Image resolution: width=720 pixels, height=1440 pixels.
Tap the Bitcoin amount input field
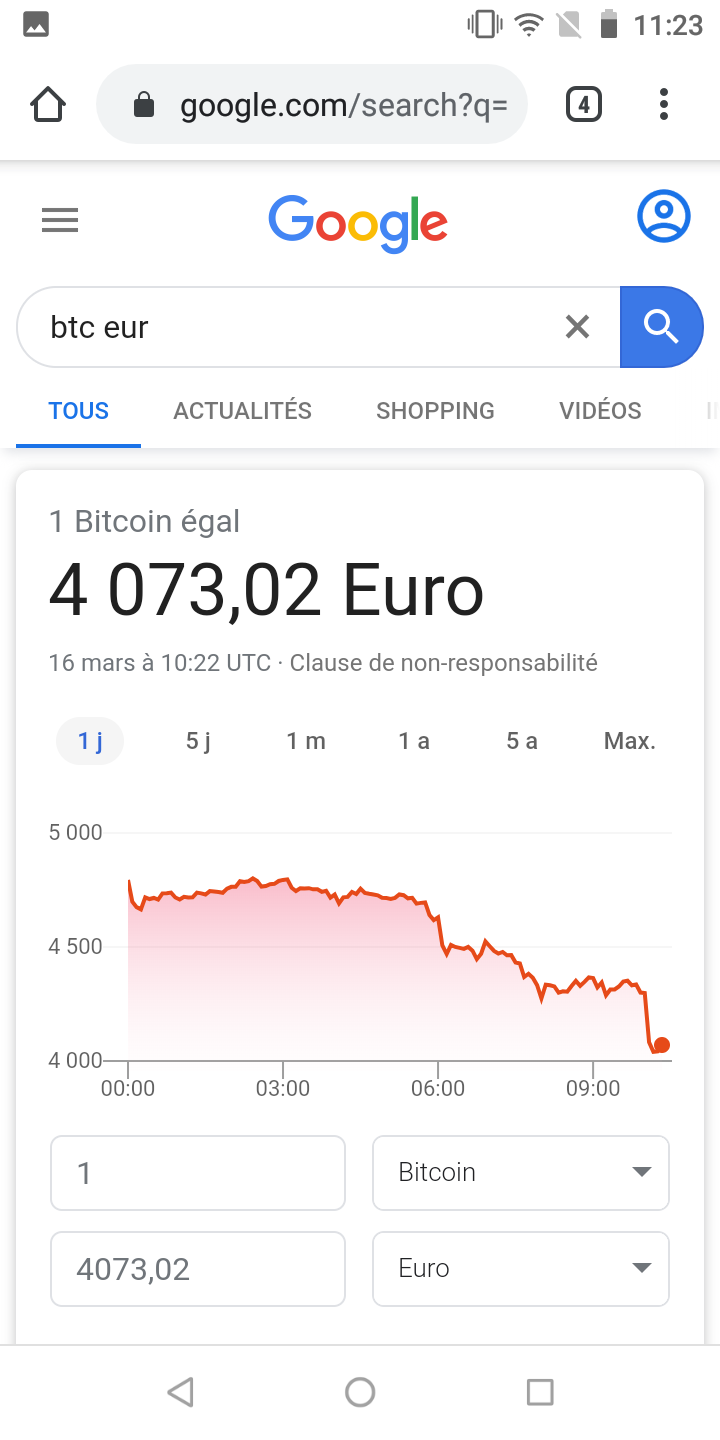198,1173
